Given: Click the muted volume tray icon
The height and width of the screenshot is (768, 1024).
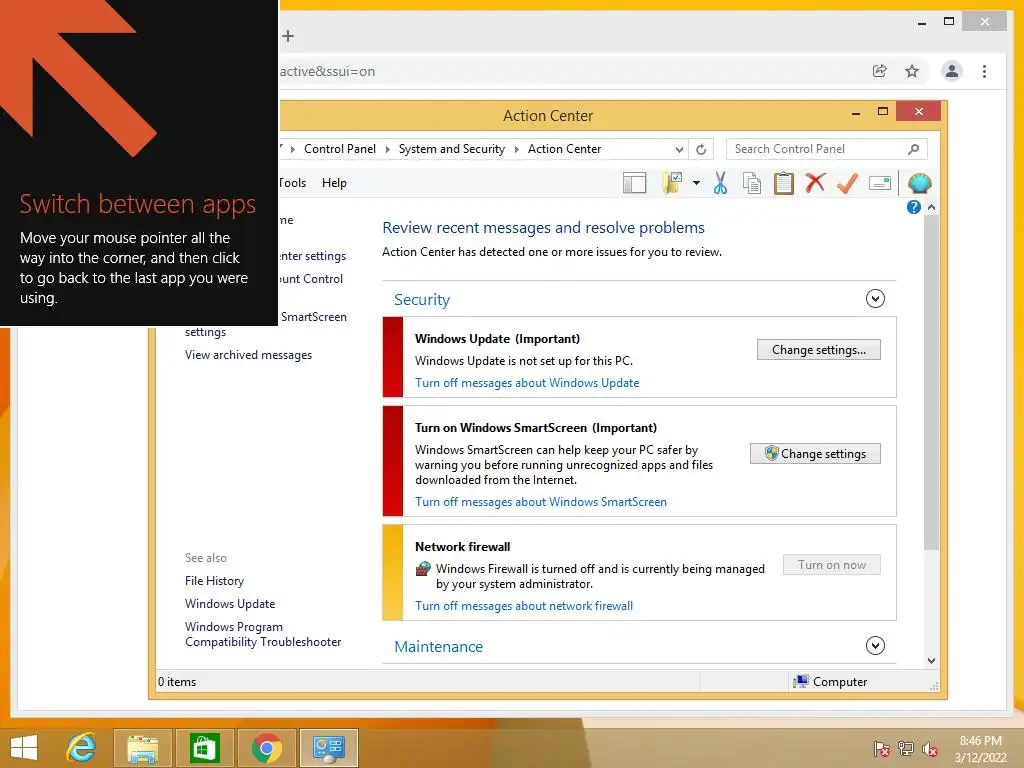Looking at the screenshot, I should point(929,749).
